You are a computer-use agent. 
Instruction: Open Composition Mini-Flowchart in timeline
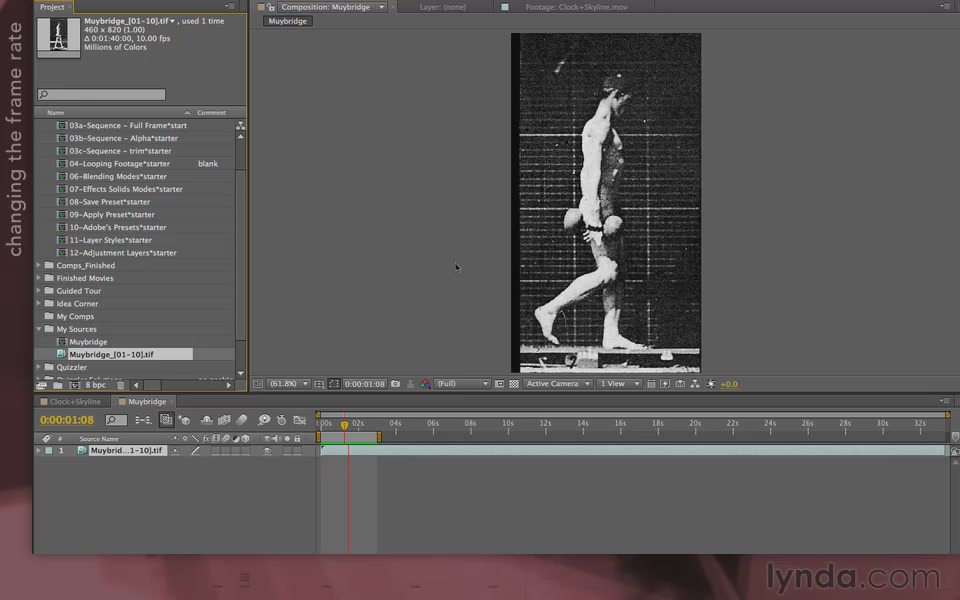143,420
